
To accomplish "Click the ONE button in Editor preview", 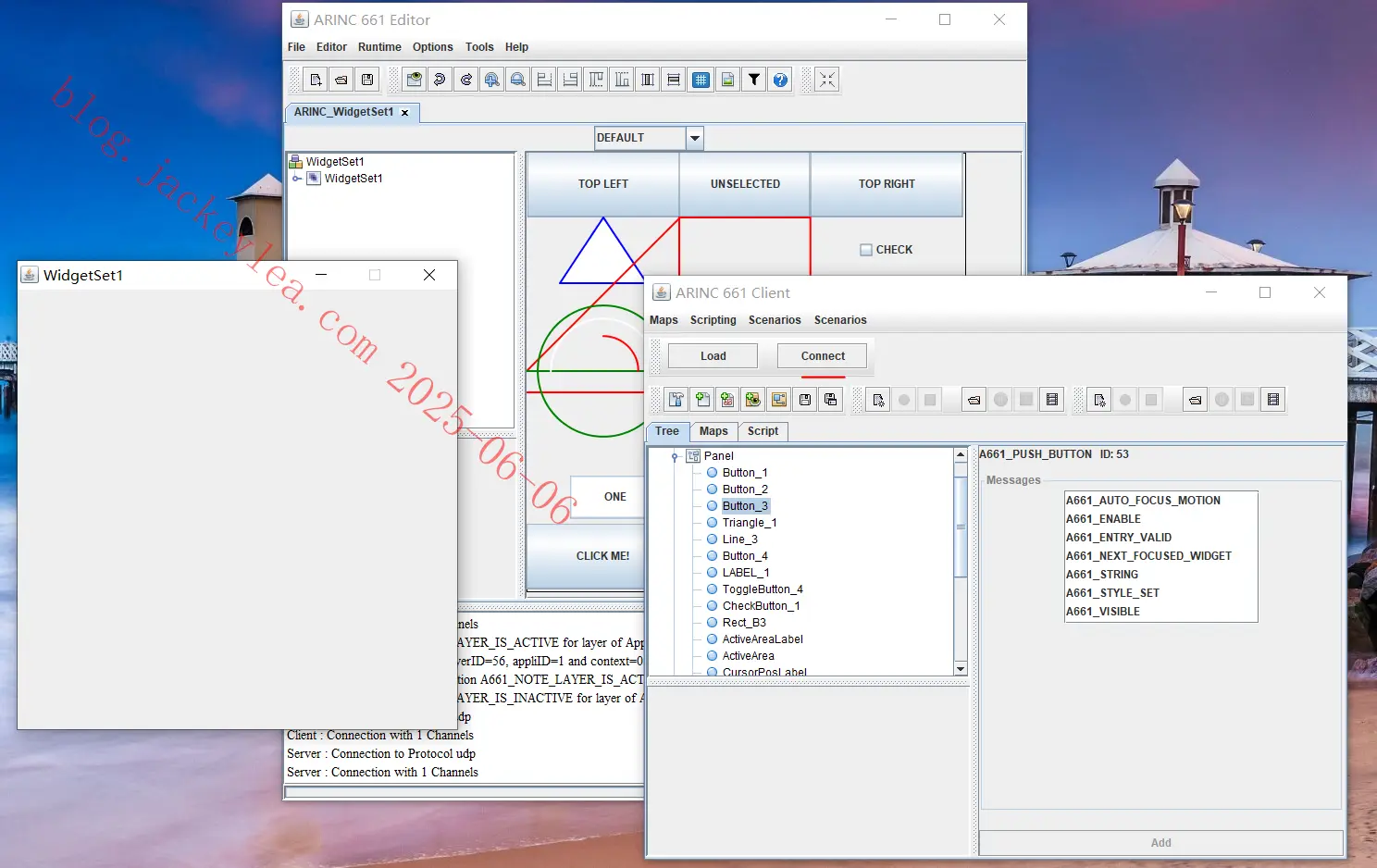I will [x=607, y=497].
